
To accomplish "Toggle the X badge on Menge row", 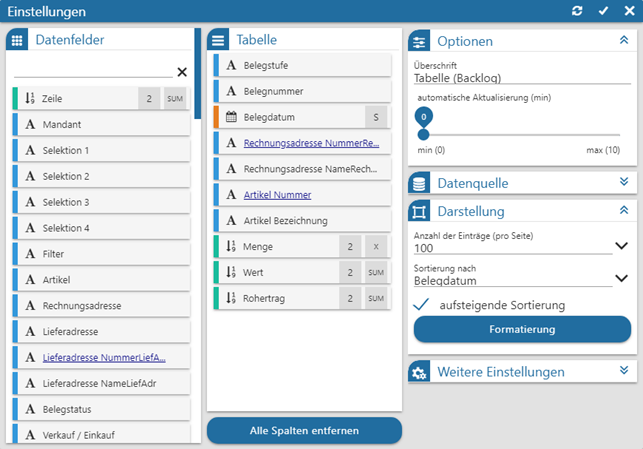I will coord(376,246).
